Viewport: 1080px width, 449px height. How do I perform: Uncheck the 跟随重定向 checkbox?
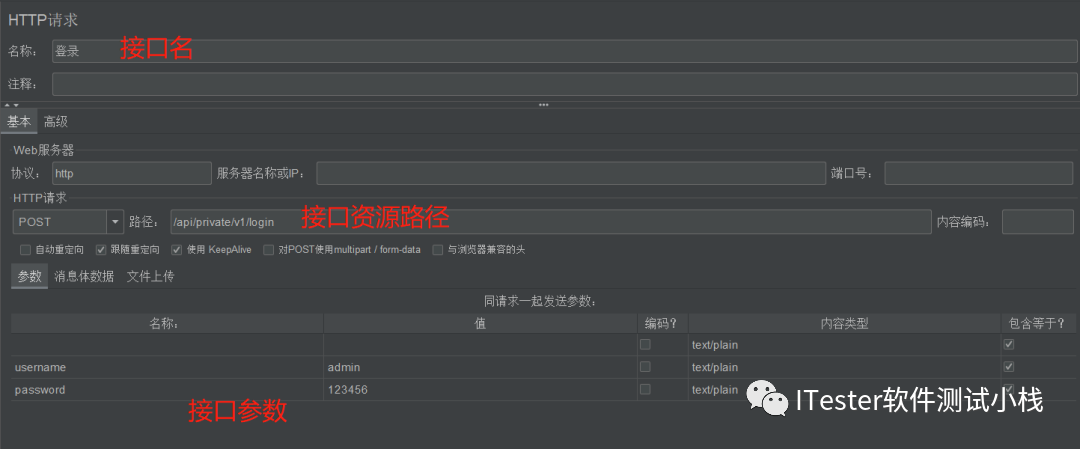[101, 250]
